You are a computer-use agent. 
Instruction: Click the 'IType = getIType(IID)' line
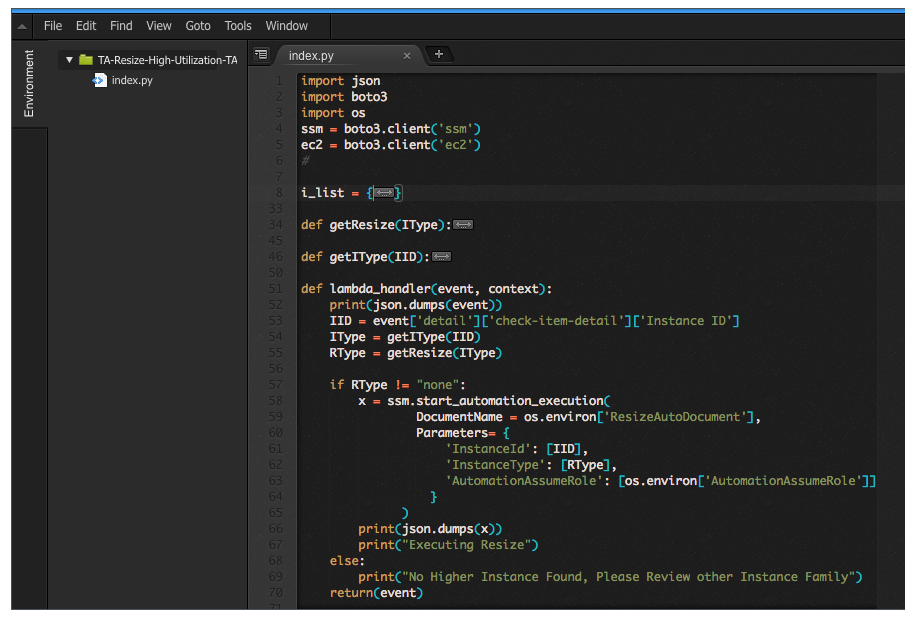pyautogui.click(x=405, y=337)
